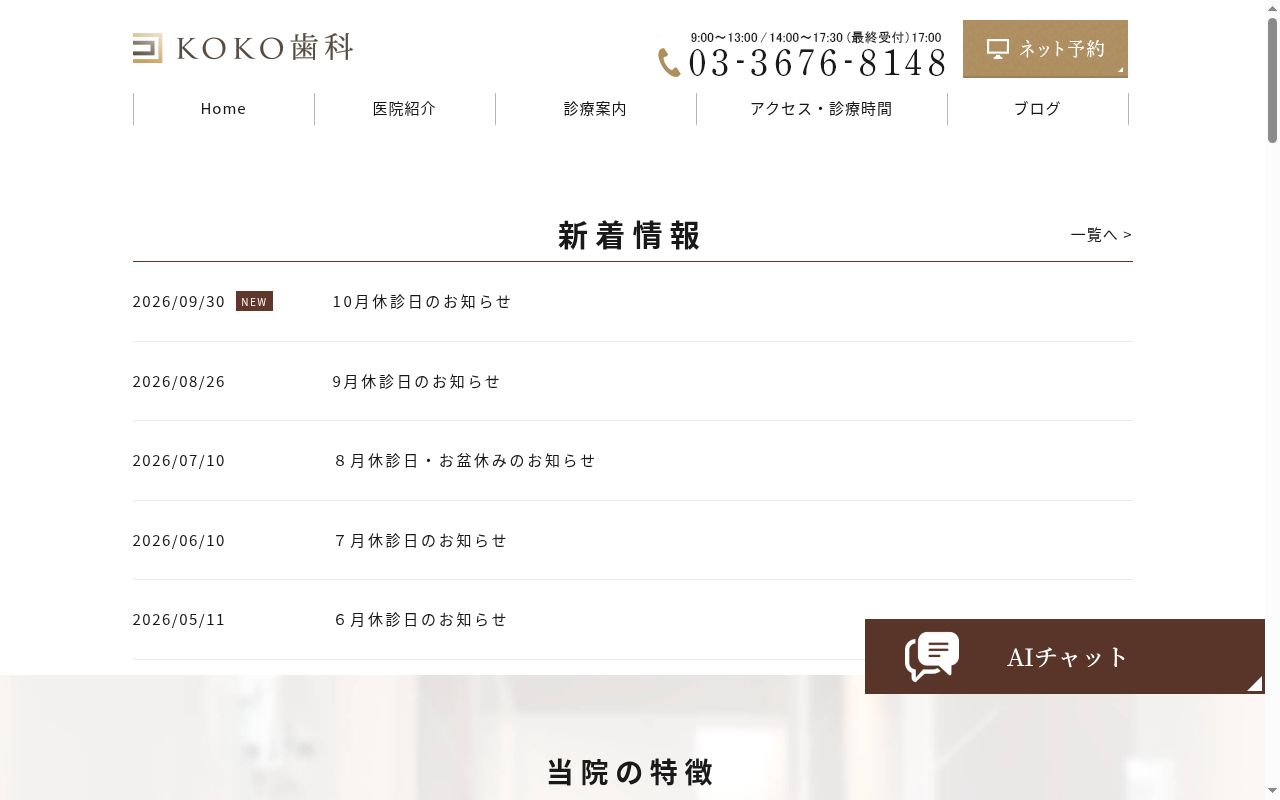1280x800 pixels.
Task: Click the date 2026/05/11
Action: [179, 620]
